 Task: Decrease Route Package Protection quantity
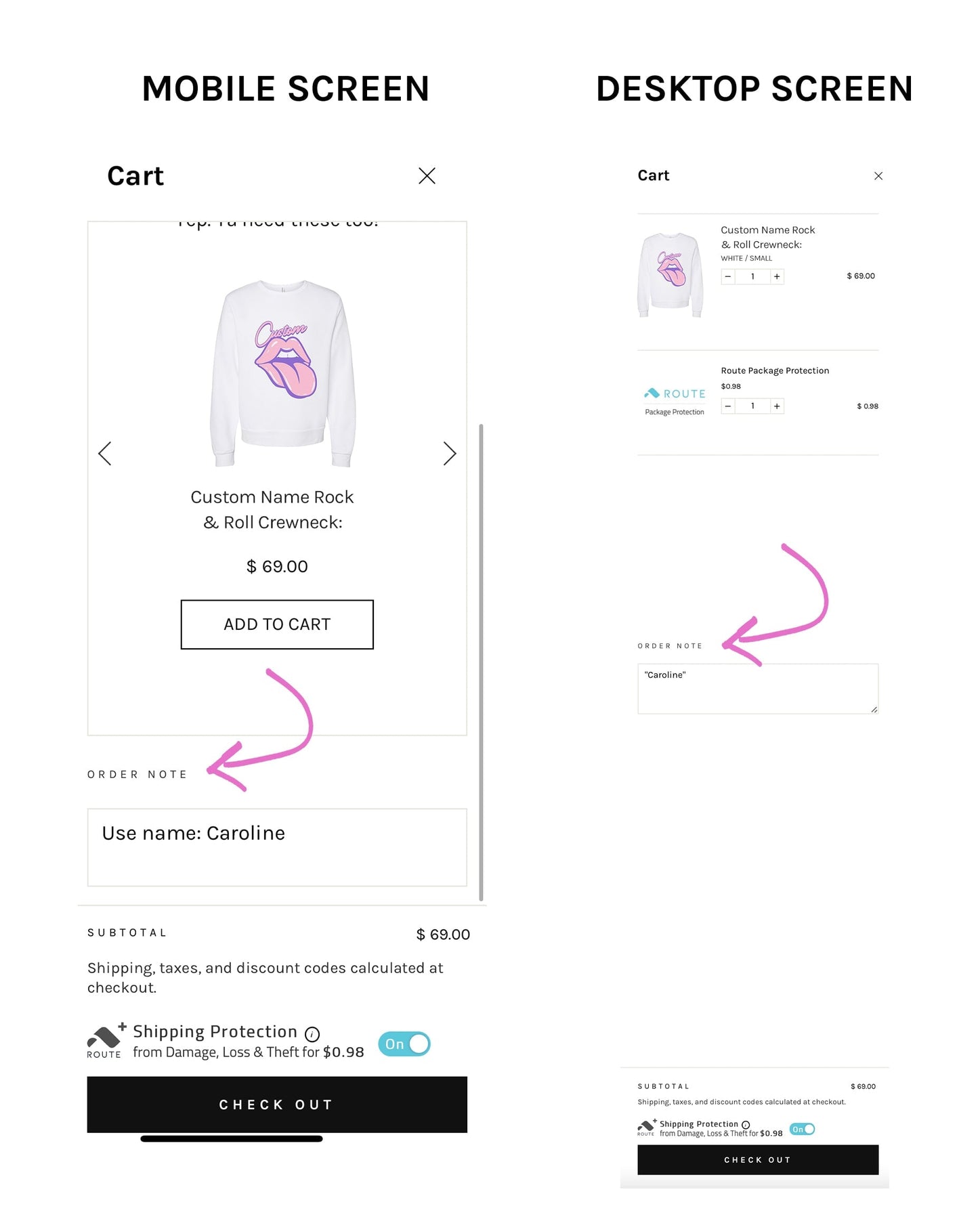click(728, 406)
